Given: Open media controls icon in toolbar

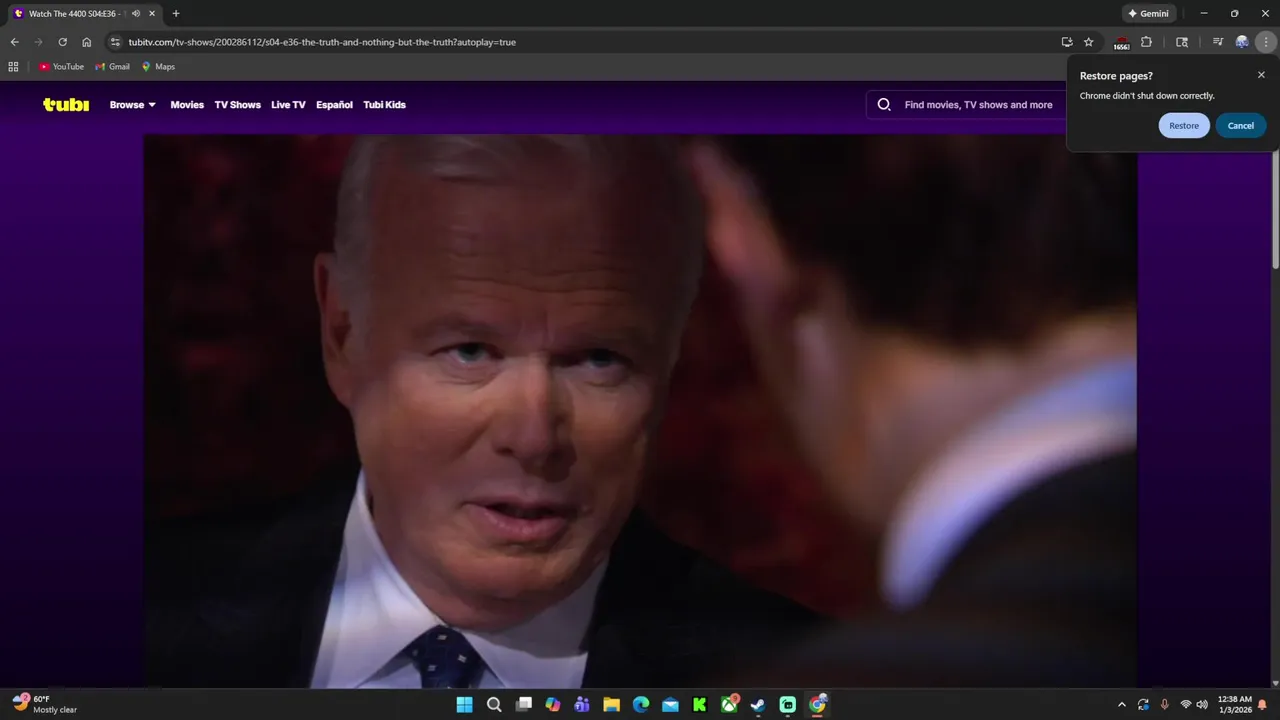Looking at the screenshot, I should [1217, 42].
